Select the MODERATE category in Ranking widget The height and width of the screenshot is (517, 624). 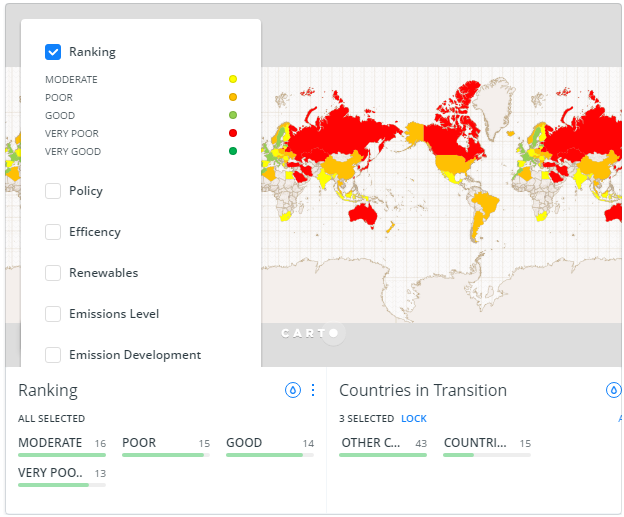(62, 447)
